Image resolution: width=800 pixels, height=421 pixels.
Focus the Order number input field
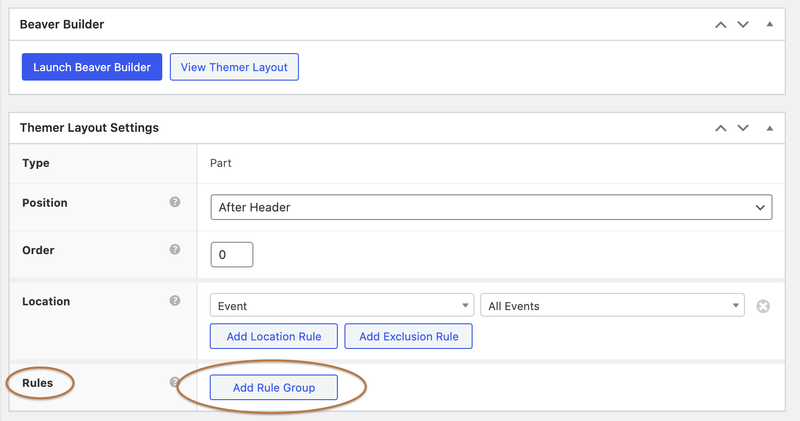pyautogui.click(x=232, y=255)
